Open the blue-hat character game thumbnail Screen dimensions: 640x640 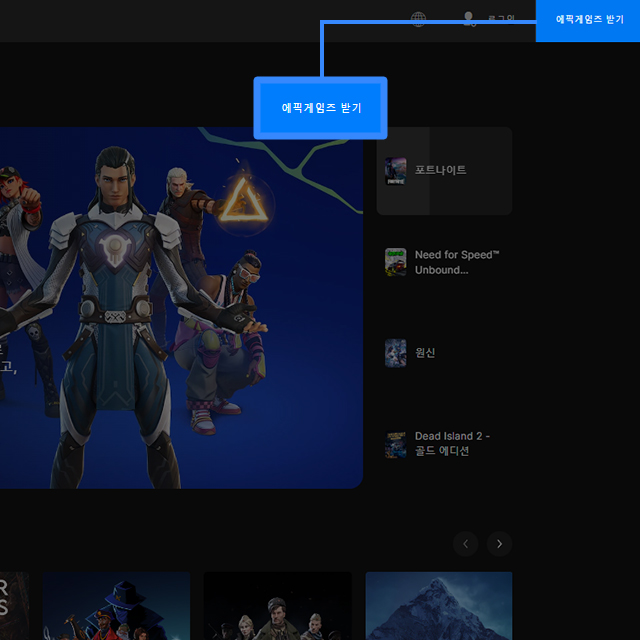116,606
